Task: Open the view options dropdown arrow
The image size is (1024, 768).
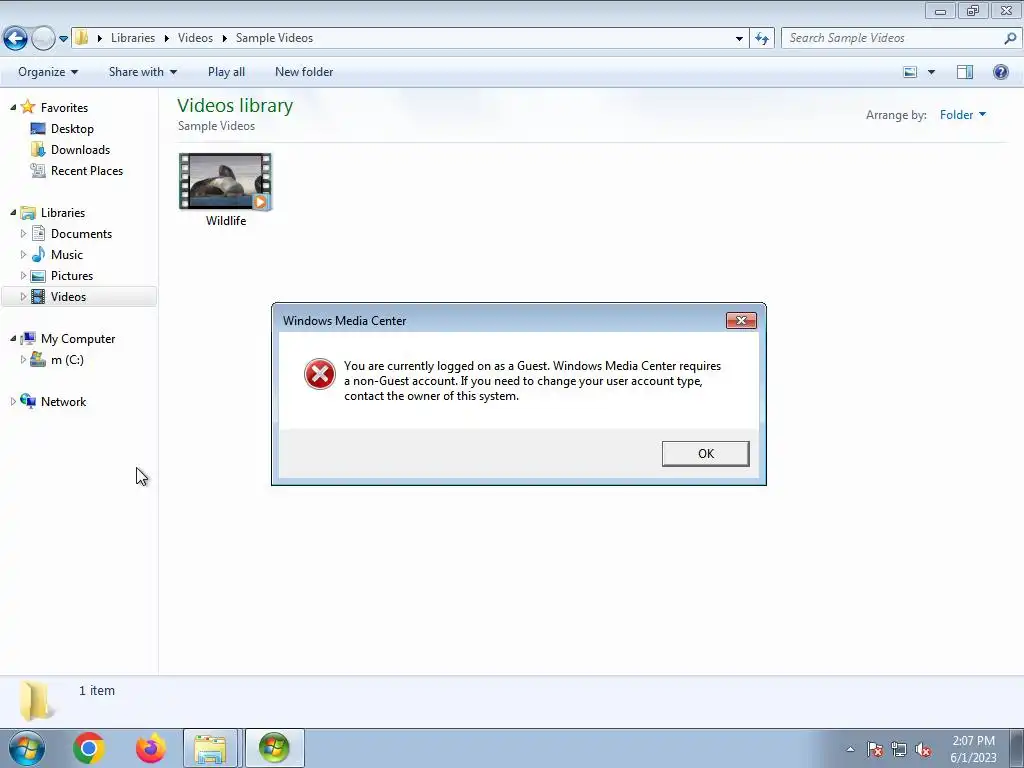Action: pos(931,72)
